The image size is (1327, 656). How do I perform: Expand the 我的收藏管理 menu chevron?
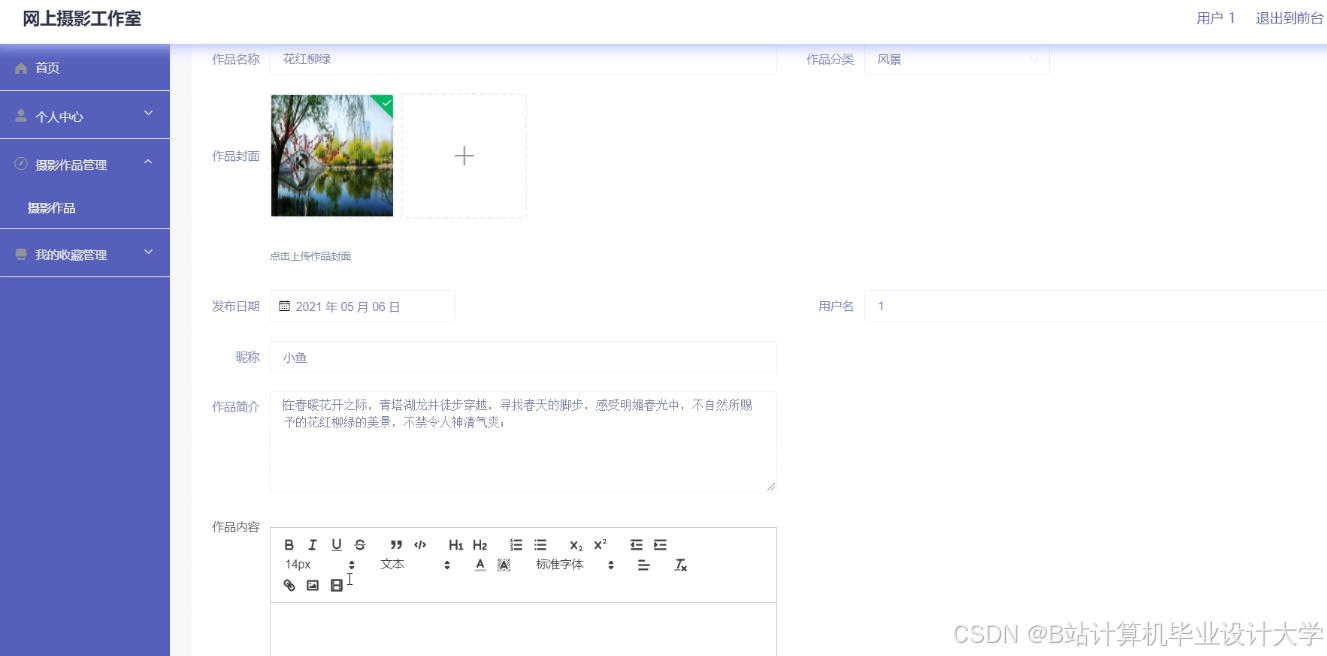[148, 252]
